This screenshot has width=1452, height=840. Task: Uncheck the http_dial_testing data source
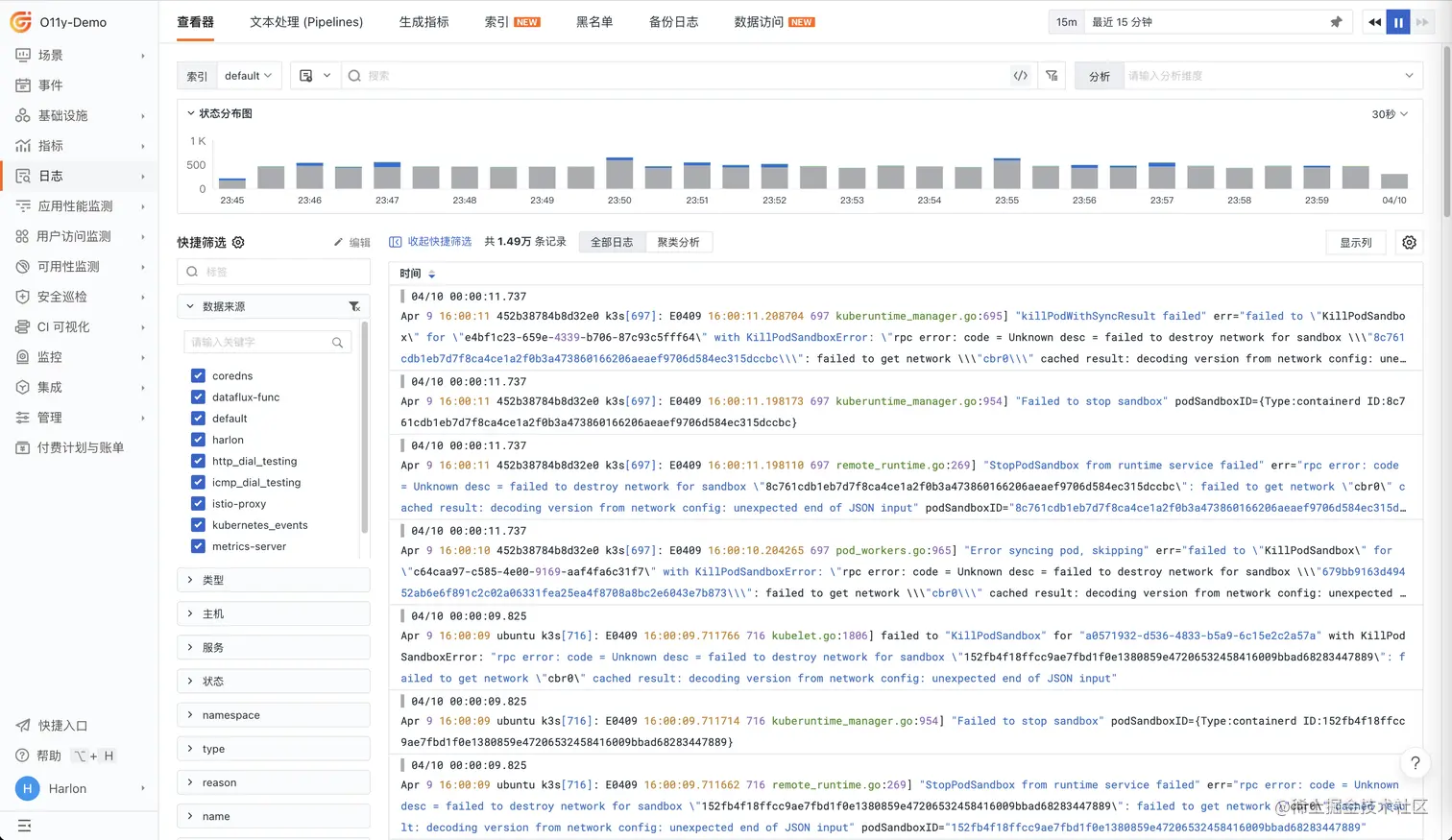(x=198, y=461)
